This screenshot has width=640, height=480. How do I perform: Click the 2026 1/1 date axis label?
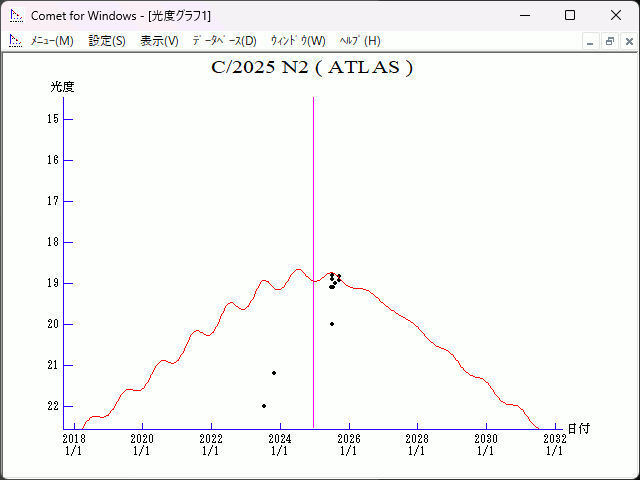pos(348,444)
